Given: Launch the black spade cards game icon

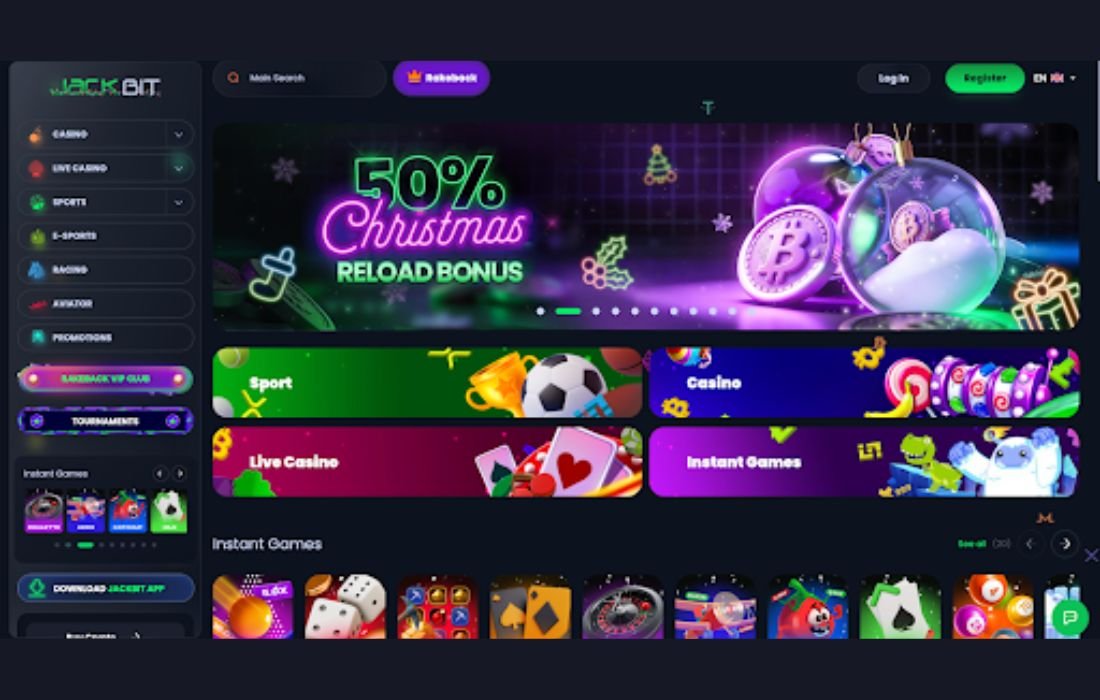Looking at the screenshot, I should coord(900,607).
